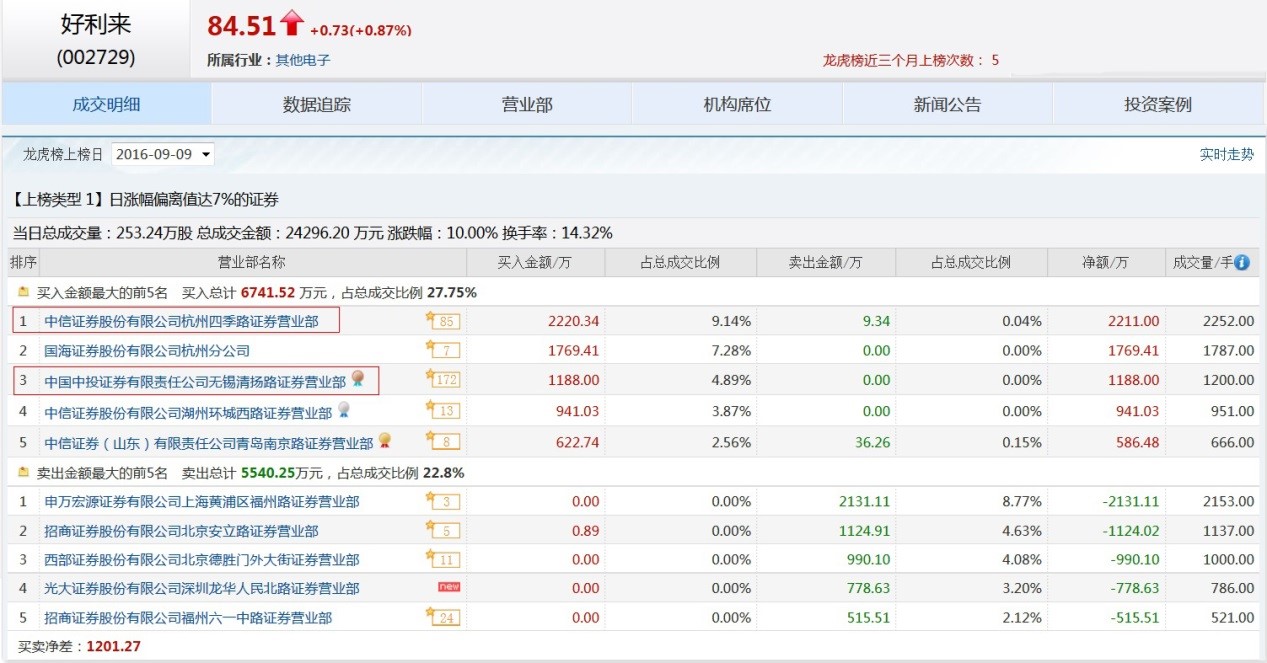This screenshot has height=663, width=1267.
Task: Click the red up arrow beside price 84.51
Action: (x=292, y=22)
